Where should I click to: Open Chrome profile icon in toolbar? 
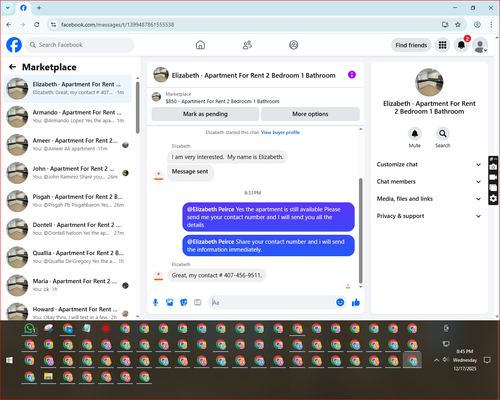[x=477, y=25]
